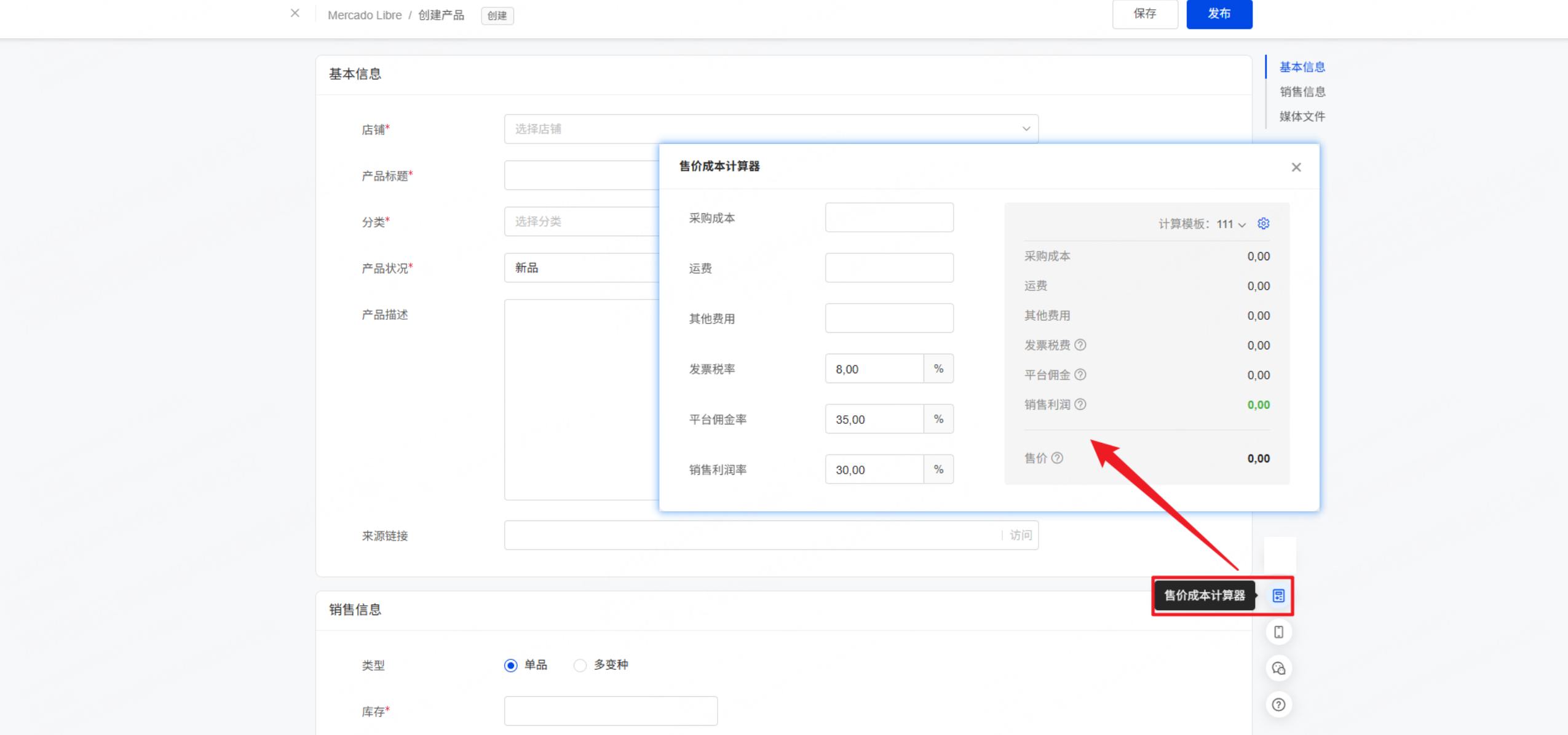View the 售价 help tooltip icon
Image resolution: width=1568 pixels, height=735 pixels.
[1056, 458]
